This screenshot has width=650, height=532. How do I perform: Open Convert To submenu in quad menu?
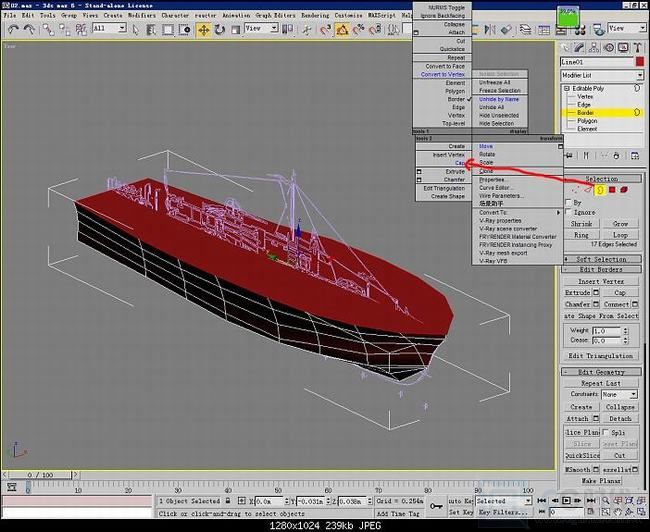coord(519,212)
